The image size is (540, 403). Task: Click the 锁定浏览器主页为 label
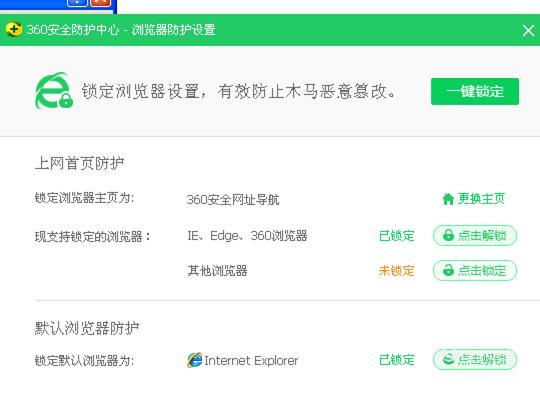coord(84,198)
